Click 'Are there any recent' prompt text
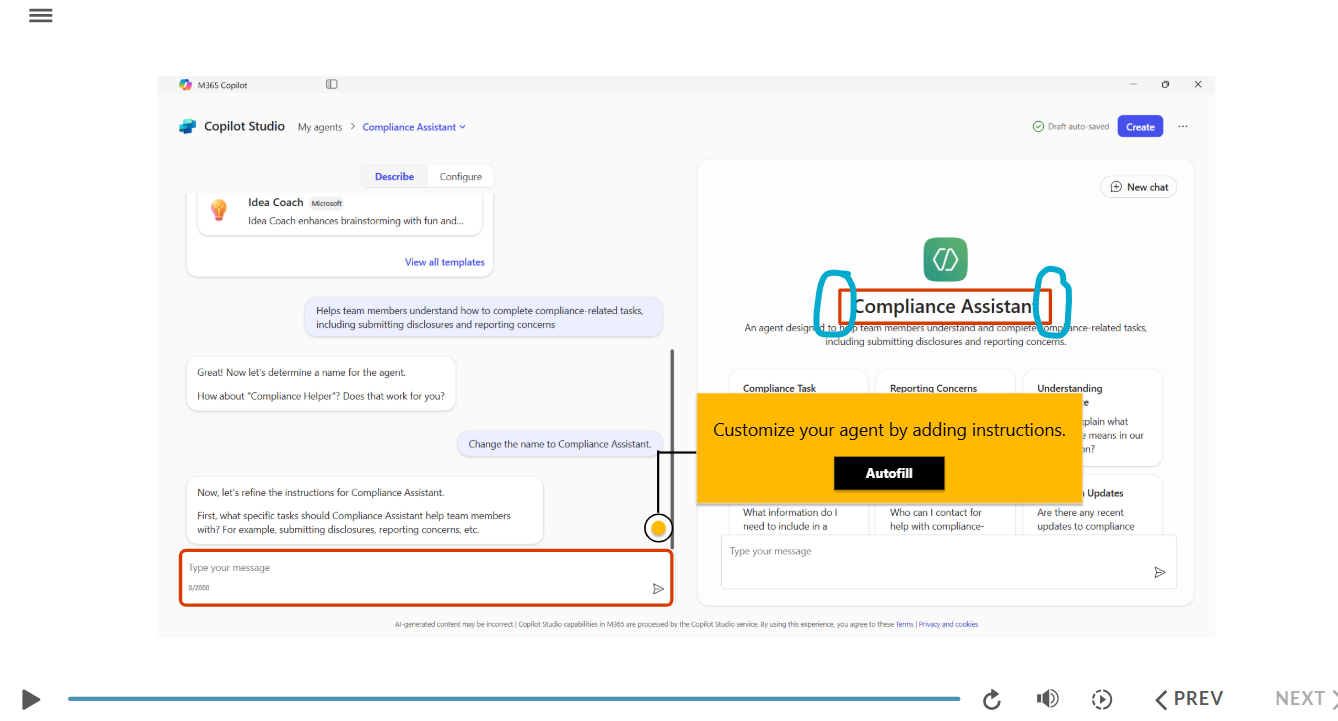This screenshot has width=1338, height=721. (x=1080, y=512)
